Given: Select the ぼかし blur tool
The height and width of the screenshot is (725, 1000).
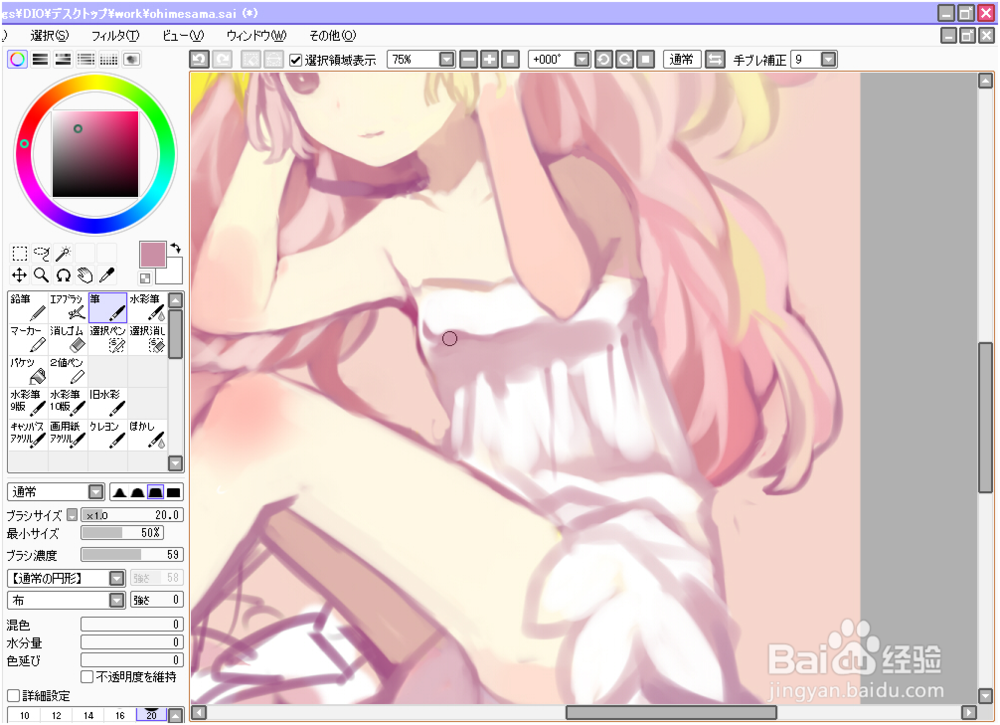Looking at the screenshot, I should coord(147,435).
